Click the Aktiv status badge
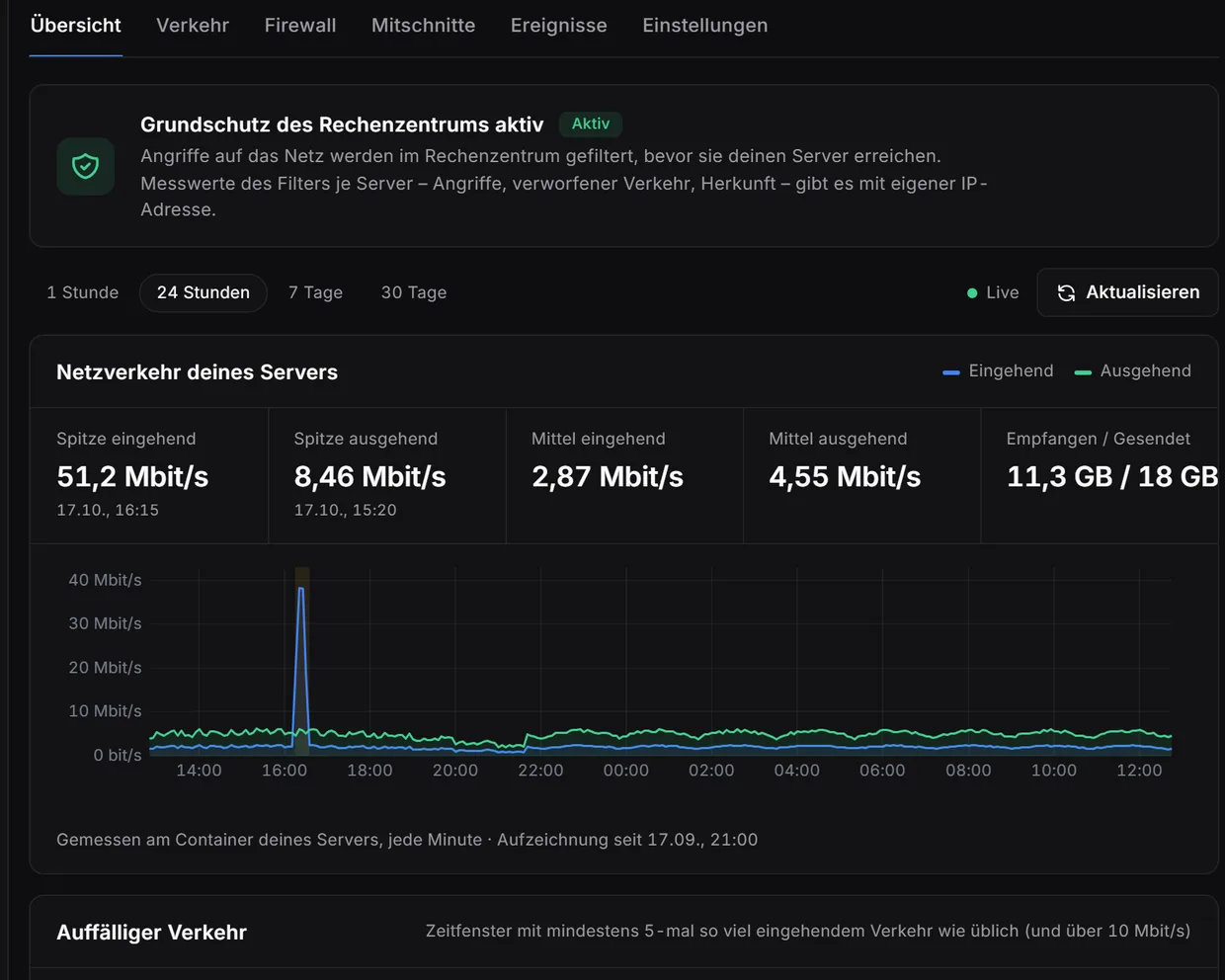The image size is (1225, 980). pyautogui.click(x=591, y=123)
